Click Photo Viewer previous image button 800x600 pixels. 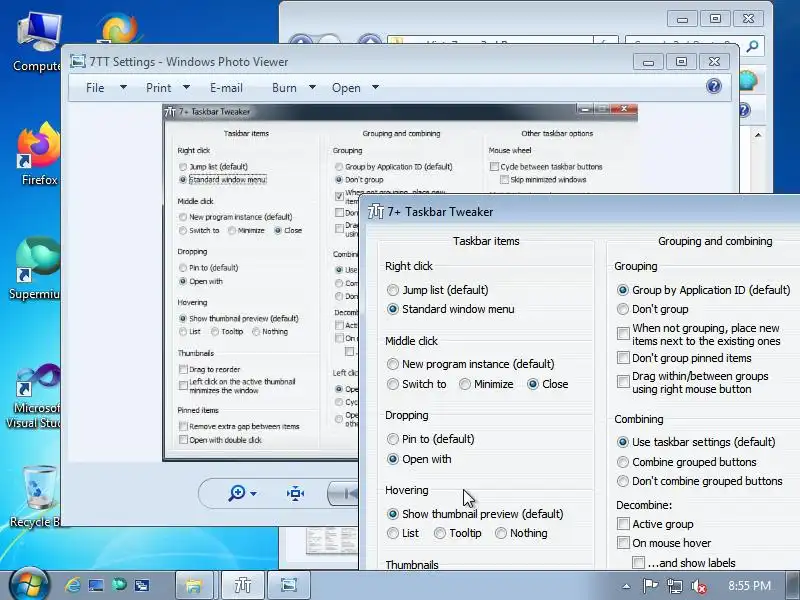point(343,493)
